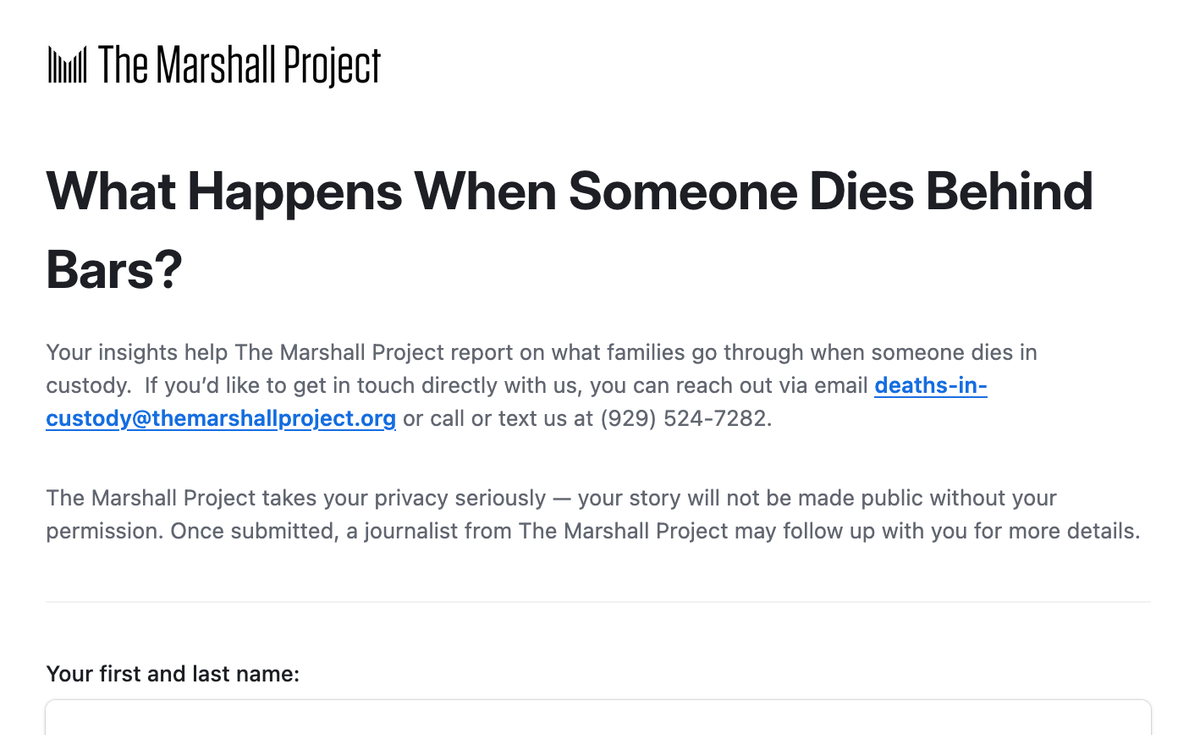Click the phone number (929) 524-7282
The width and height of the screenshot is (1200, 735).
685,418
